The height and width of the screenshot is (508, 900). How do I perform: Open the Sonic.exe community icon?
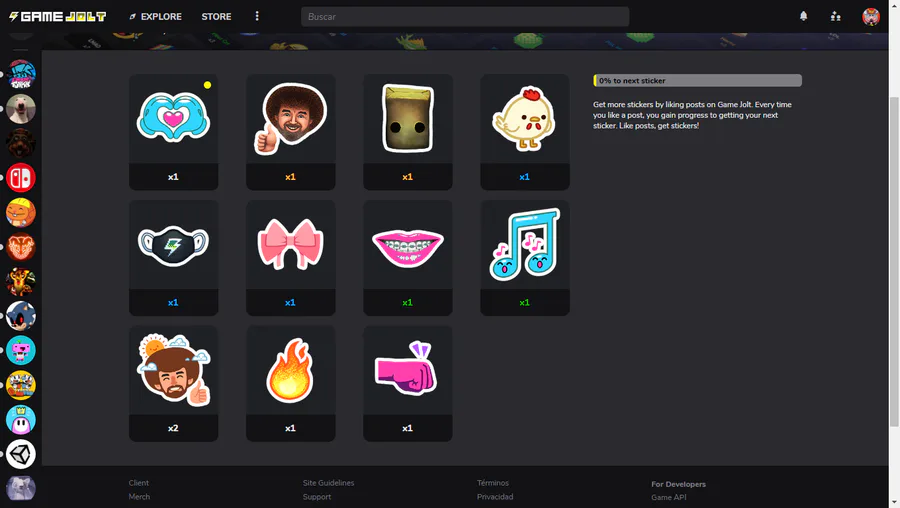(21, 316)
